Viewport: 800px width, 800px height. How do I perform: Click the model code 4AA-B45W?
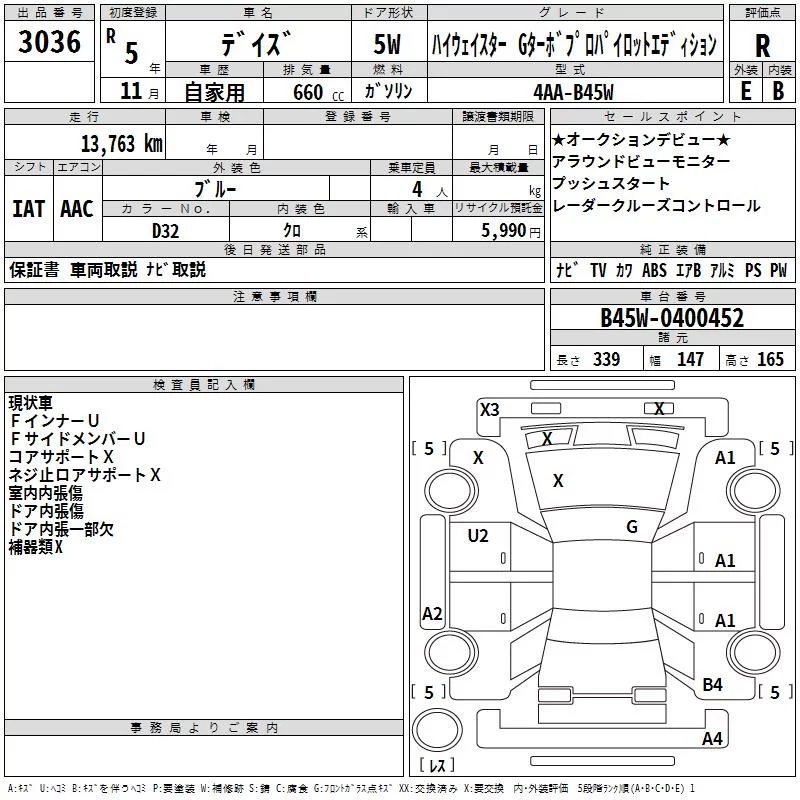pyautogui.click(x=573, y=92)
